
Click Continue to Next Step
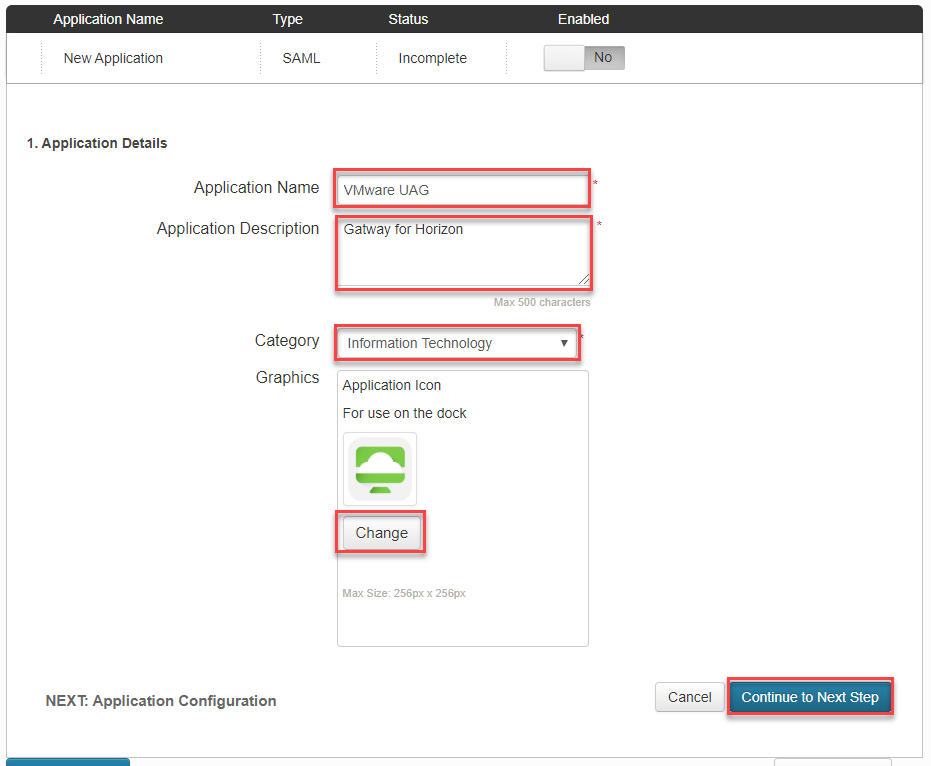click(810, 697)
